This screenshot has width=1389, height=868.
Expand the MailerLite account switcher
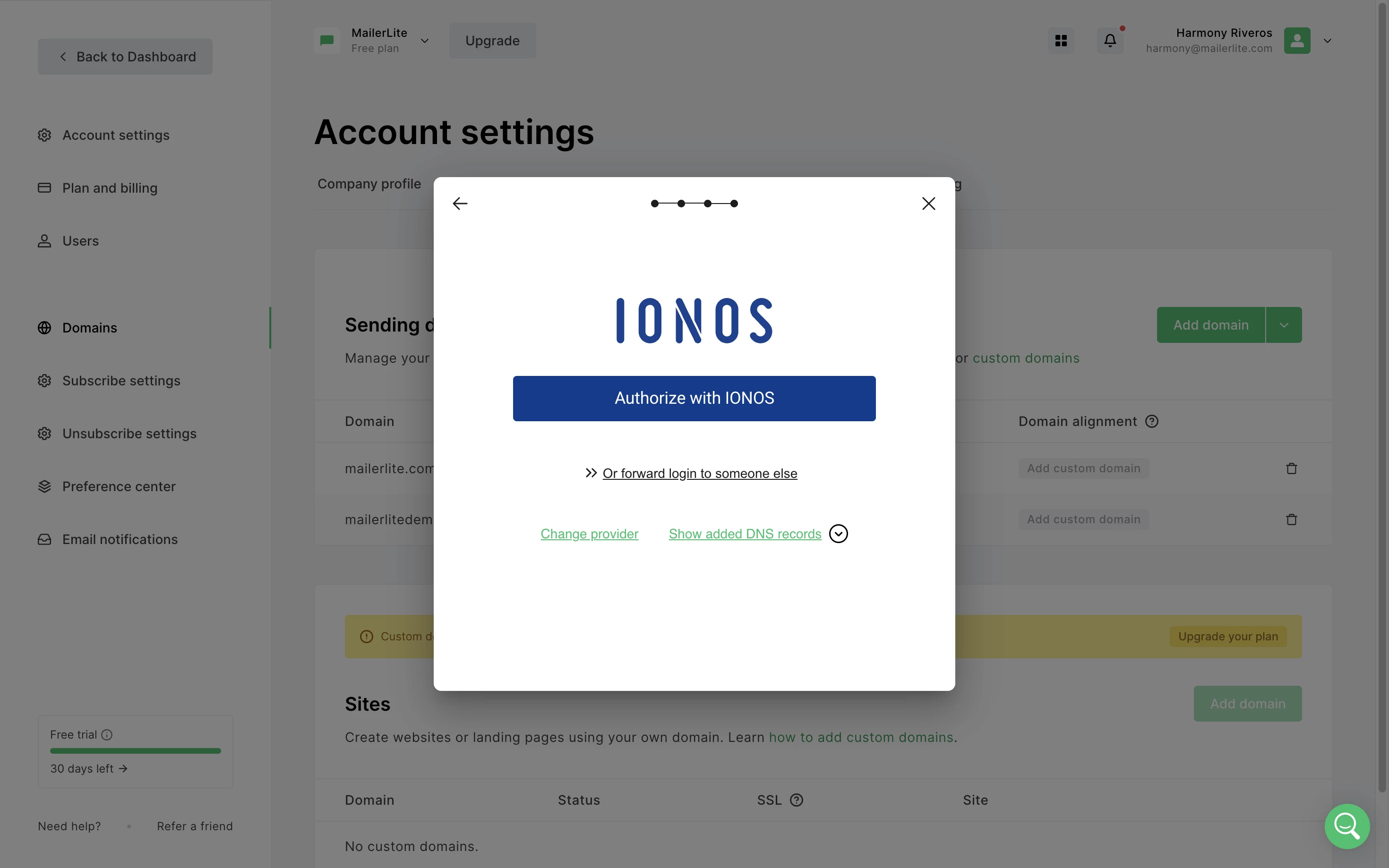(424, 41)
